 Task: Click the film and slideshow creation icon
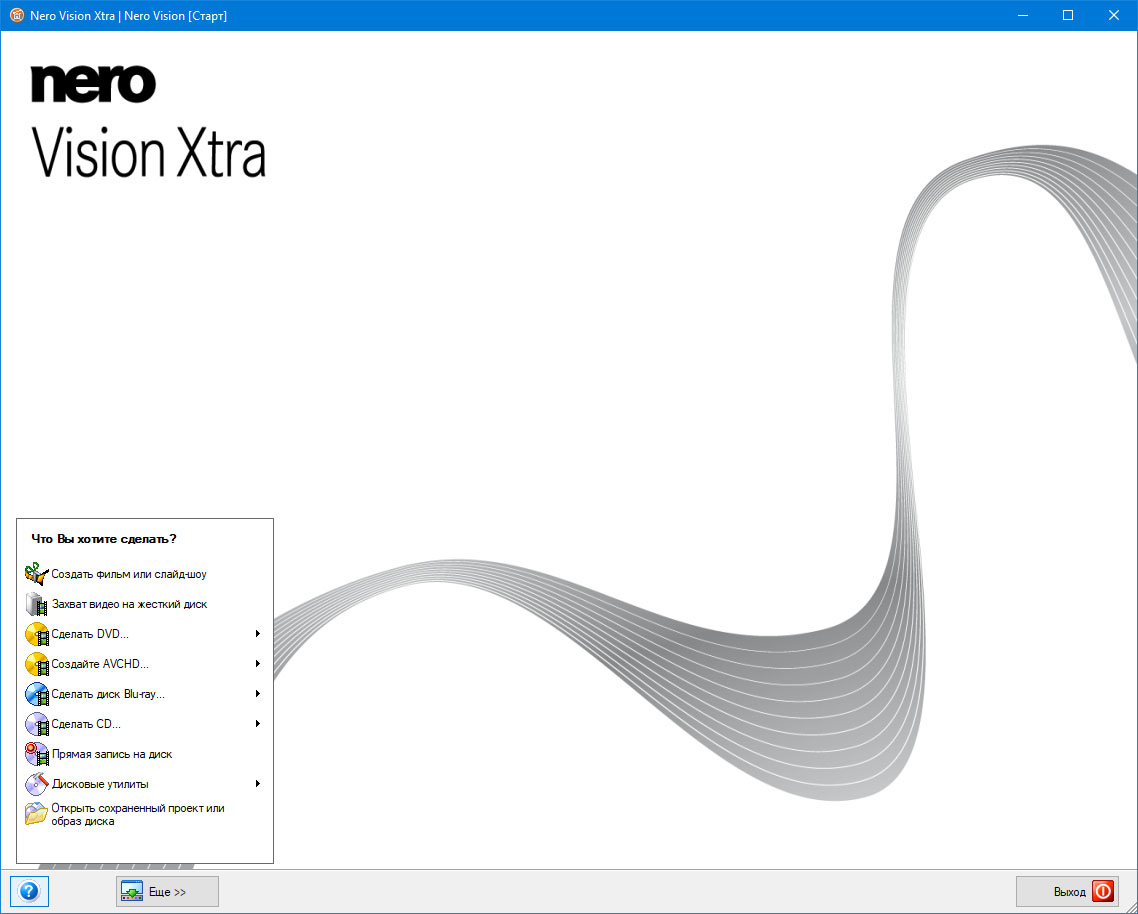coord(36,574)
